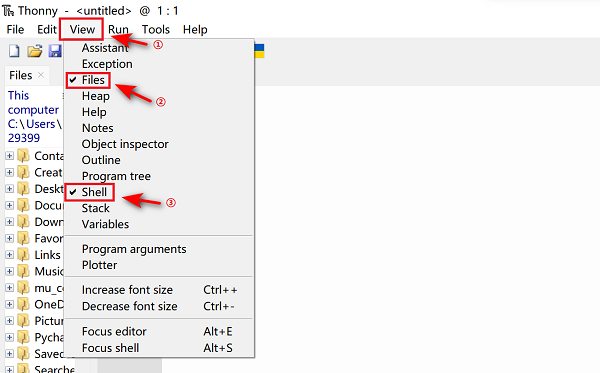Viewport: 600px width, 373px height.
Task: Enable the Stack view
Action: pos(96,208)
